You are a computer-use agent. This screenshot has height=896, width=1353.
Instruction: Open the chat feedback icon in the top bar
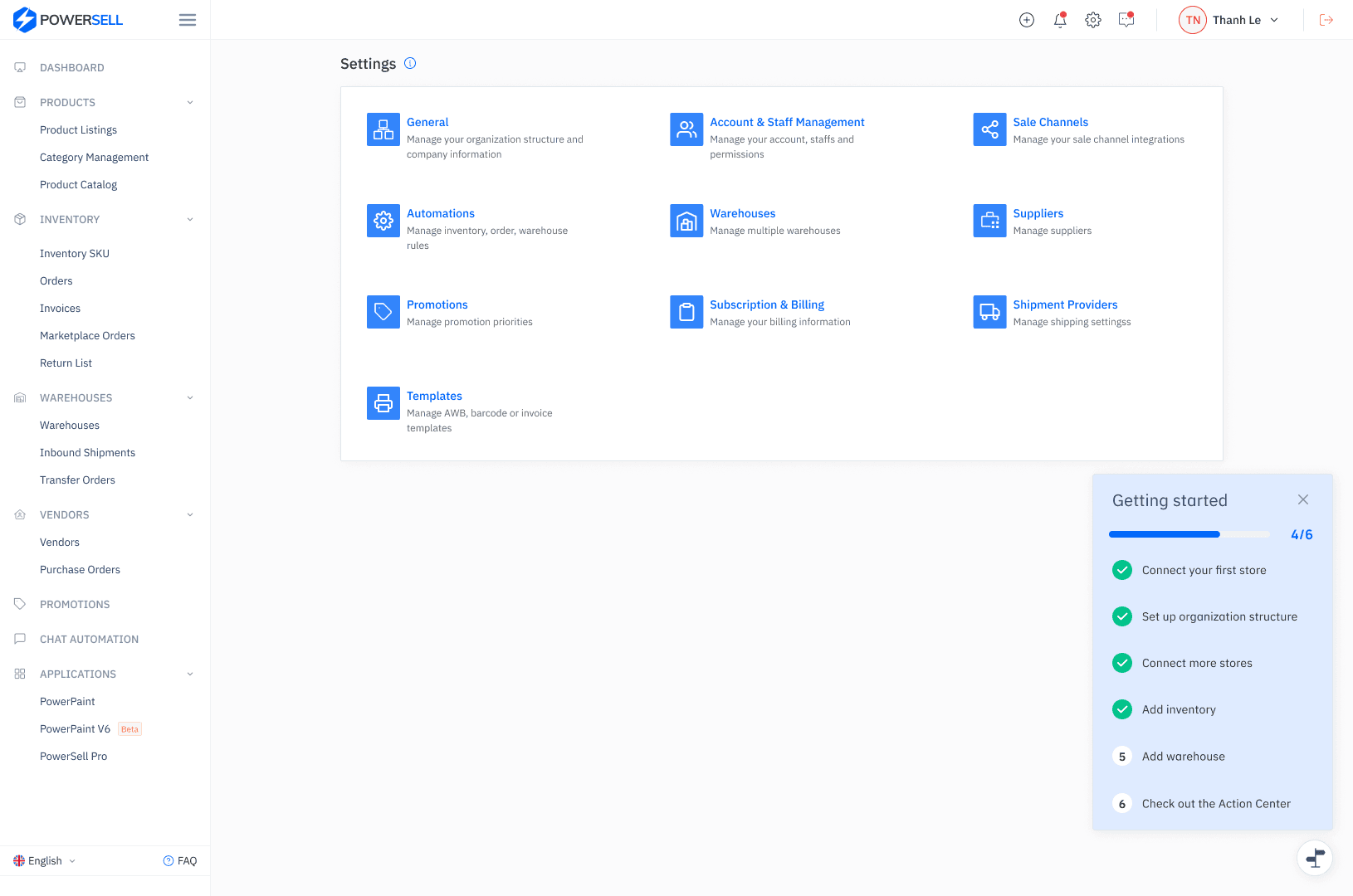click(x=1126, y=20)
